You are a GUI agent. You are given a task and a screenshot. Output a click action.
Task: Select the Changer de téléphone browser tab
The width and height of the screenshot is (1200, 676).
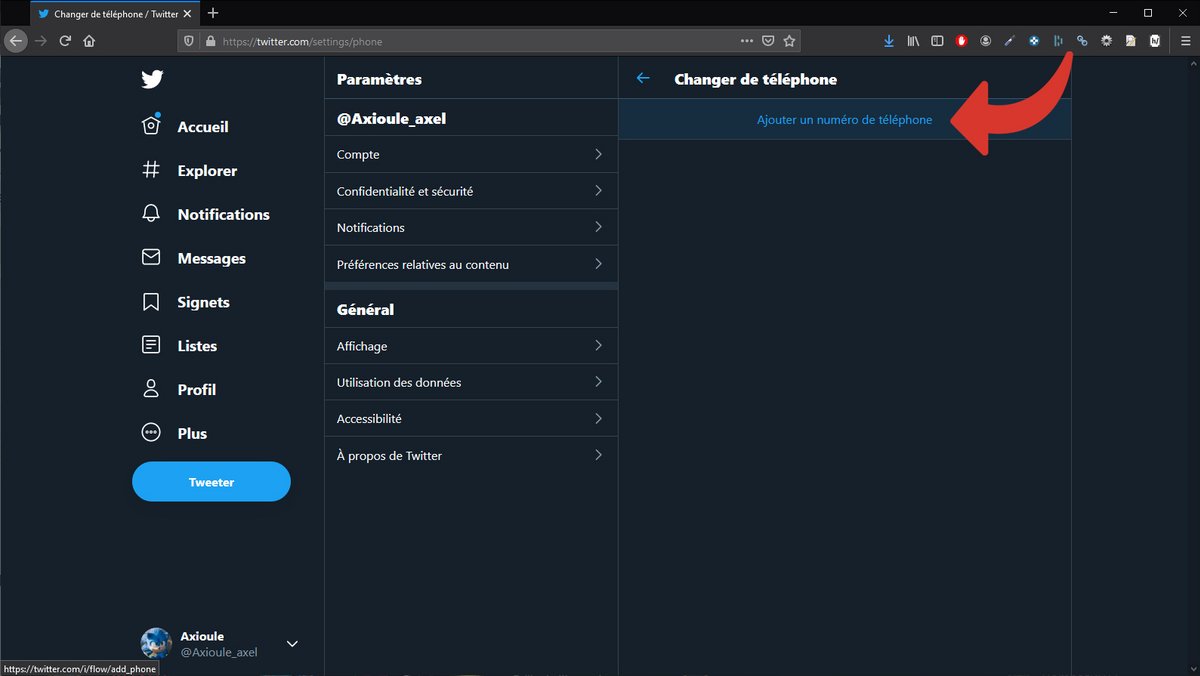pos(114,13)
